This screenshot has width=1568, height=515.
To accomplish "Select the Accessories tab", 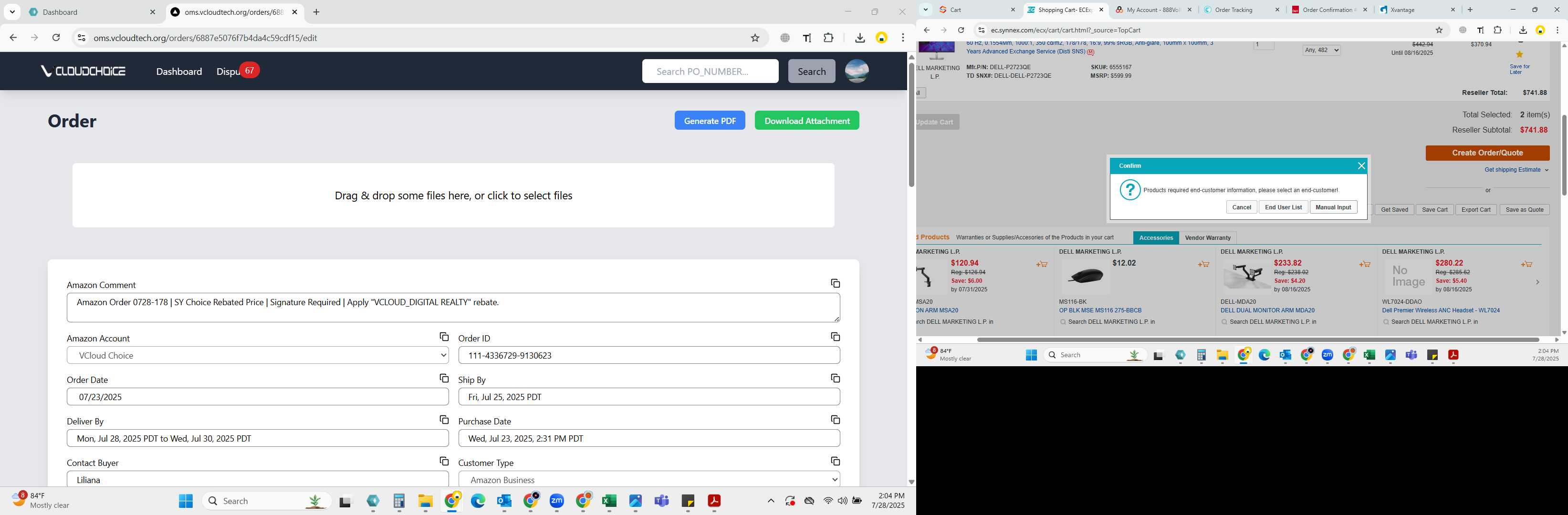I will 1156,238.
